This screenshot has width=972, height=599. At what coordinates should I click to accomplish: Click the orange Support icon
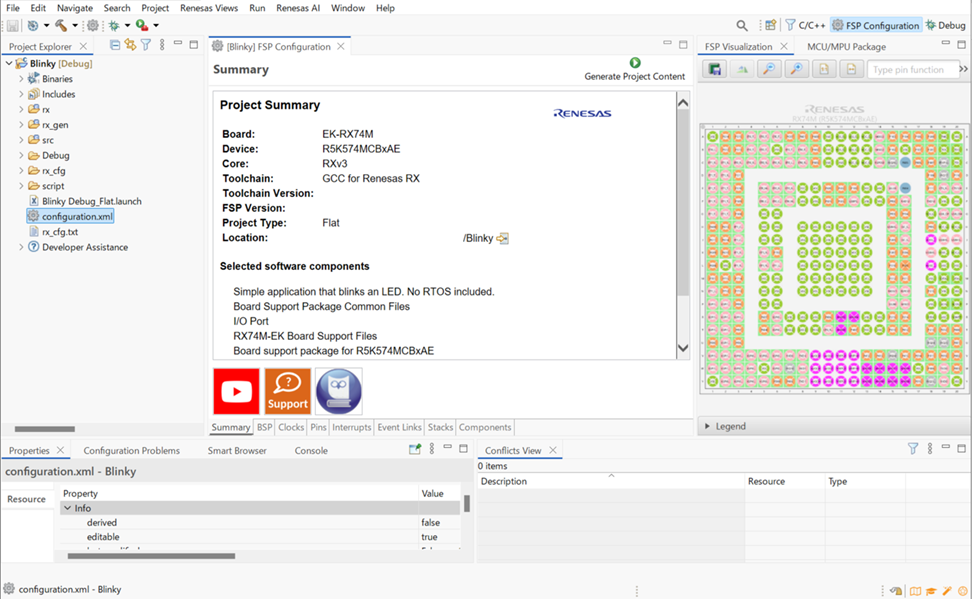click(288, 391)
